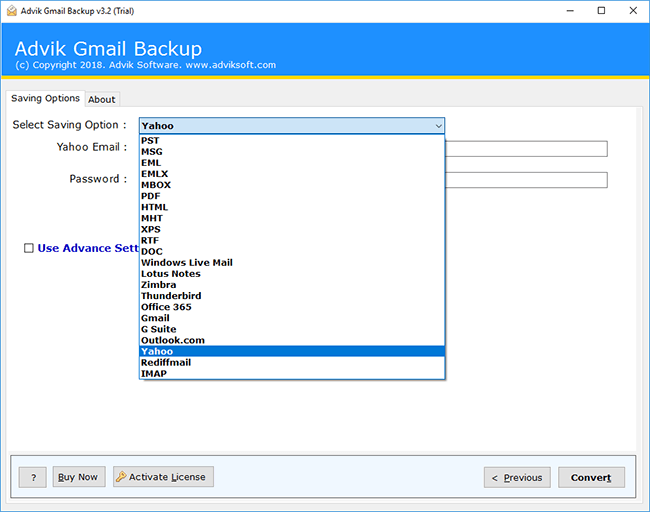Pick Thunderbird from the list

[292, 296]
